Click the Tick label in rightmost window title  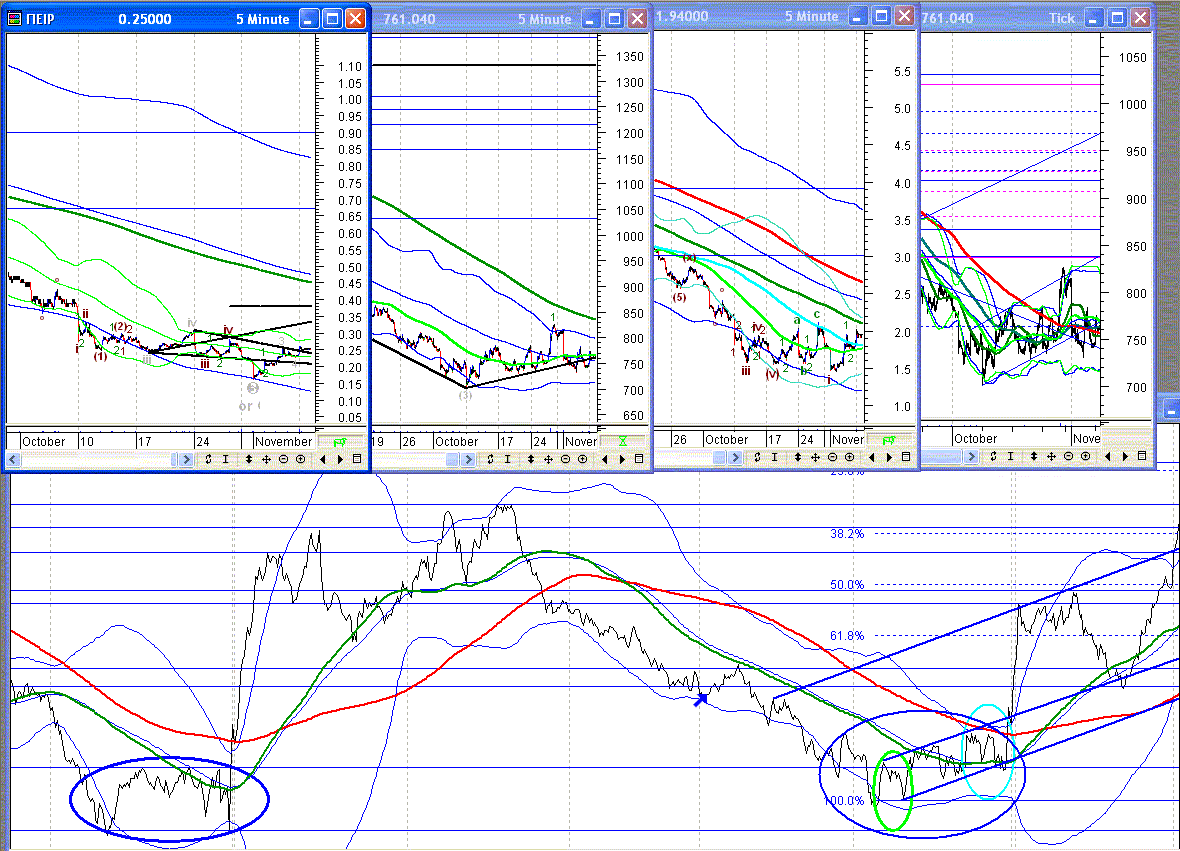click(x=1062, y=18)
